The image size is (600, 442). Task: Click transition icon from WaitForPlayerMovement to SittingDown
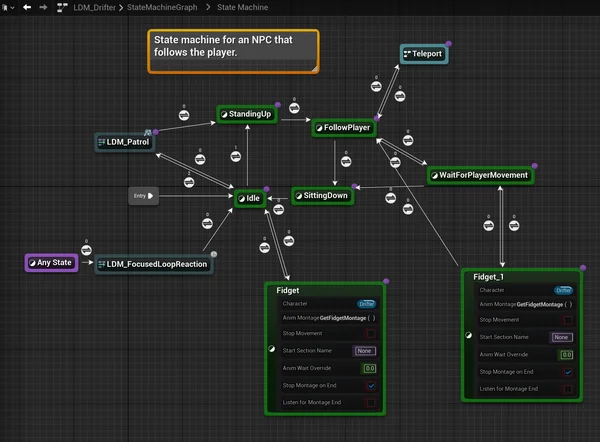(x=390, y=198)
